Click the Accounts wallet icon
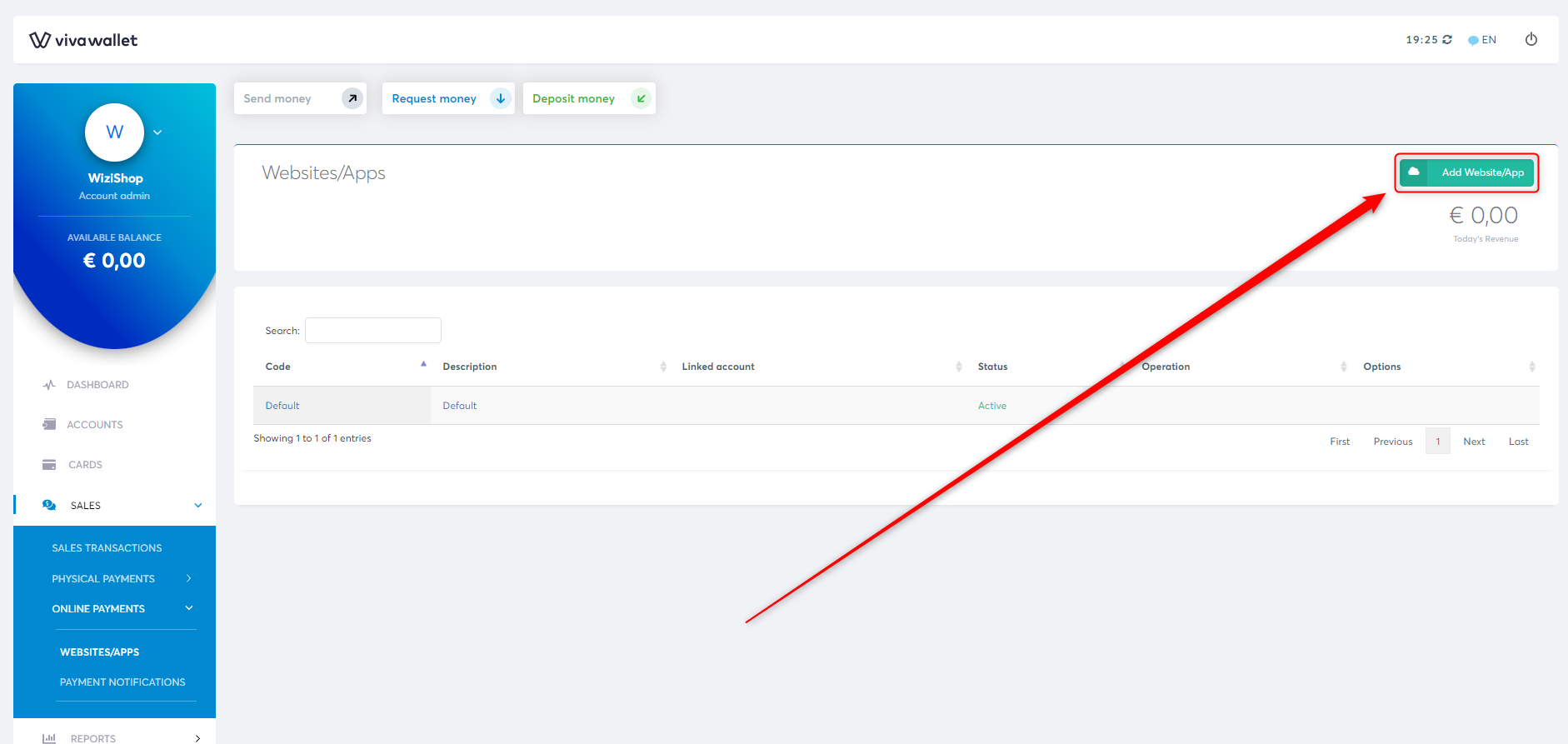The height and width of the screenshot is (744, 1568). [x=49, y=424]
